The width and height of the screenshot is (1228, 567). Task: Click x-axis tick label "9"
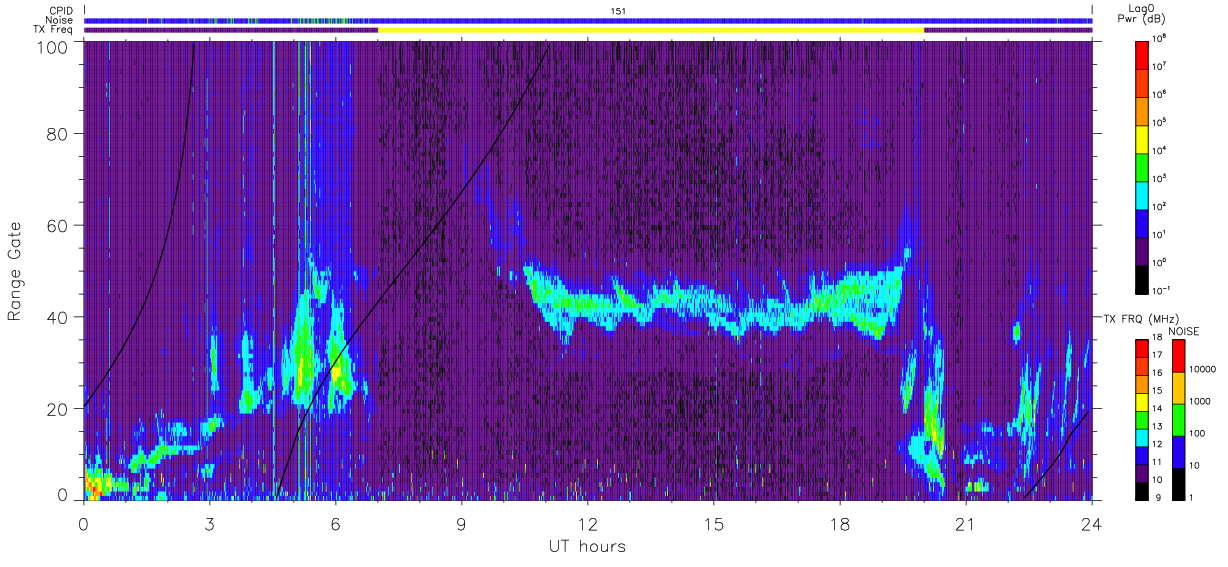pyautogui.click(x=461, y=524)
